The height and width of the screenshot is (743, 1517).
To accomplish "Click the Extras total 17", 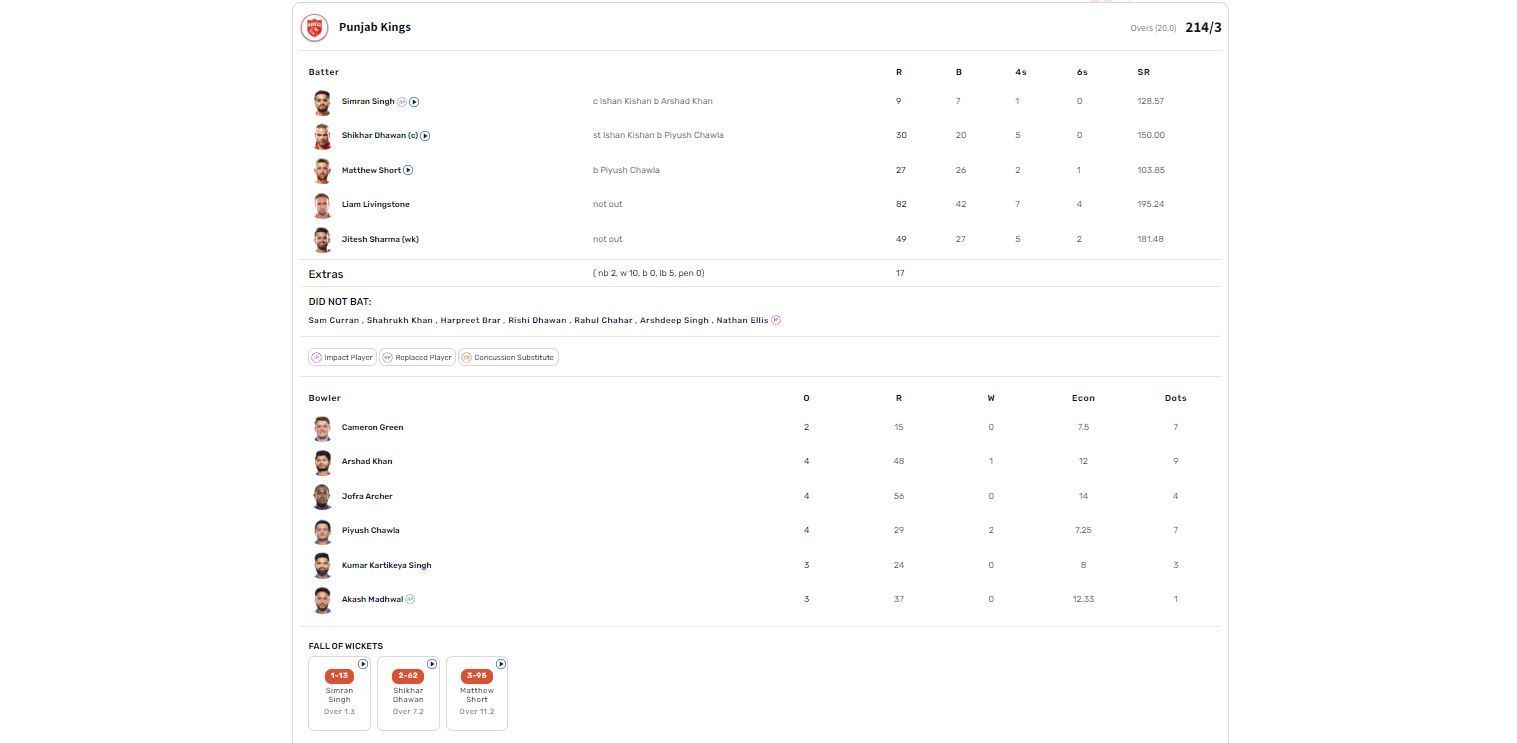I will (x=900, y=273).
